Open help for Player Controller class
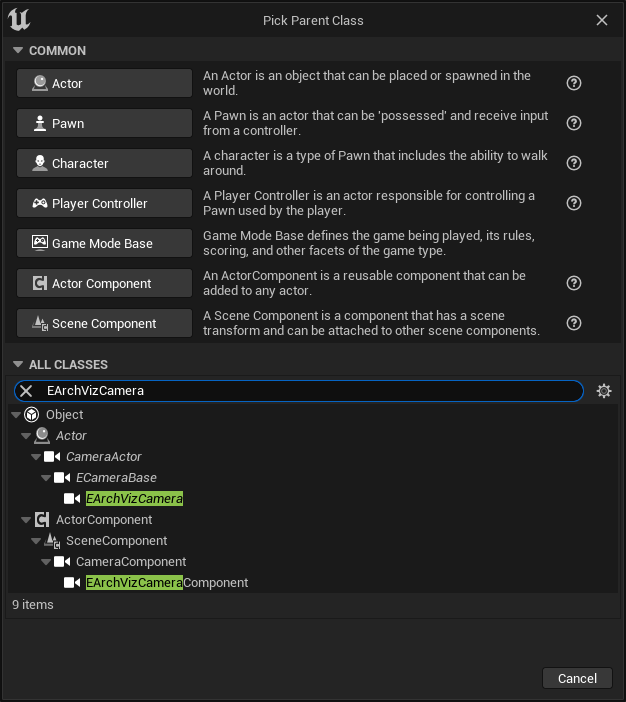The image size is (626, 702). click(x=574, y=204)
